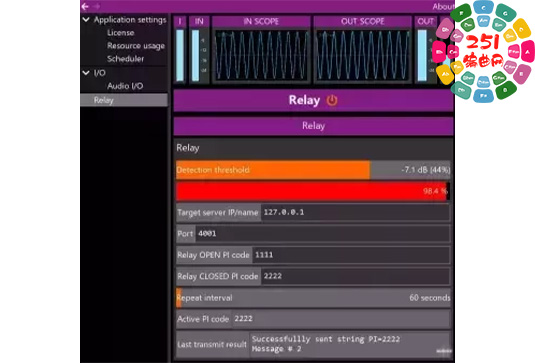Open the About link
The image size is (535, 363).
pos(443,6)
